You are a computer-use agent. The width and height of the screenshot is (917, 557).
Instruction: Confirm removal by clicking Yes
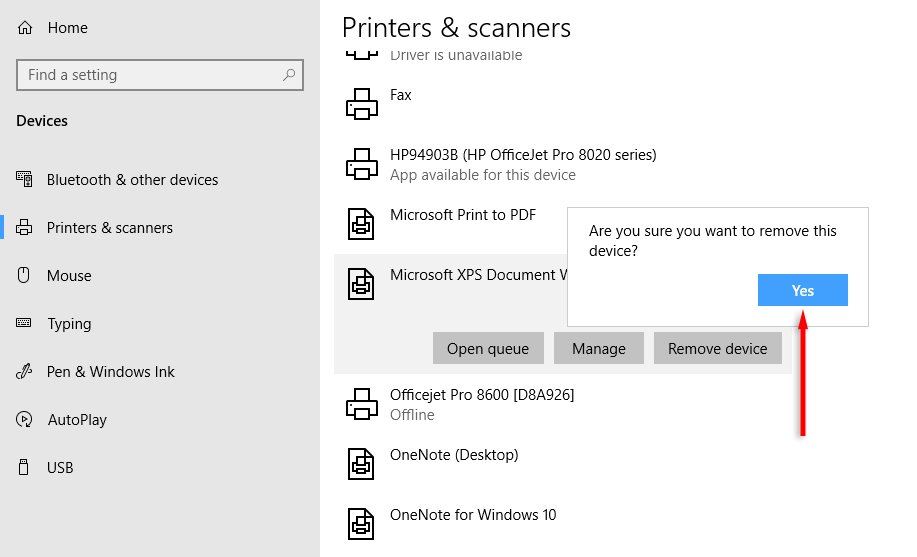(x=803, y=291)
